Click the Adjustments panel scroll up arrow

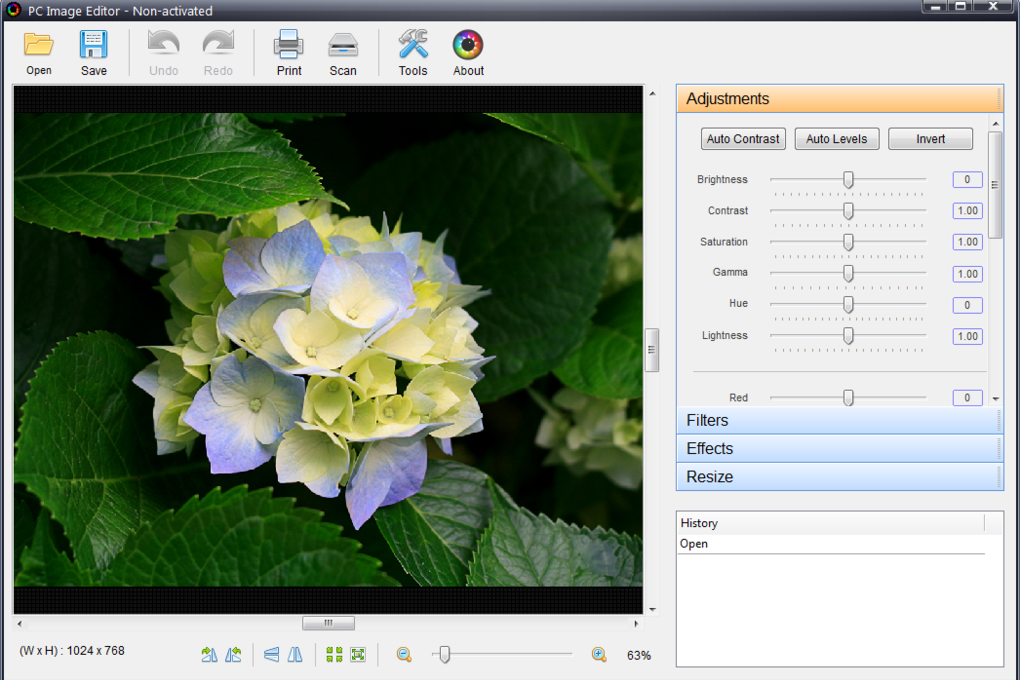pos(995,123)
